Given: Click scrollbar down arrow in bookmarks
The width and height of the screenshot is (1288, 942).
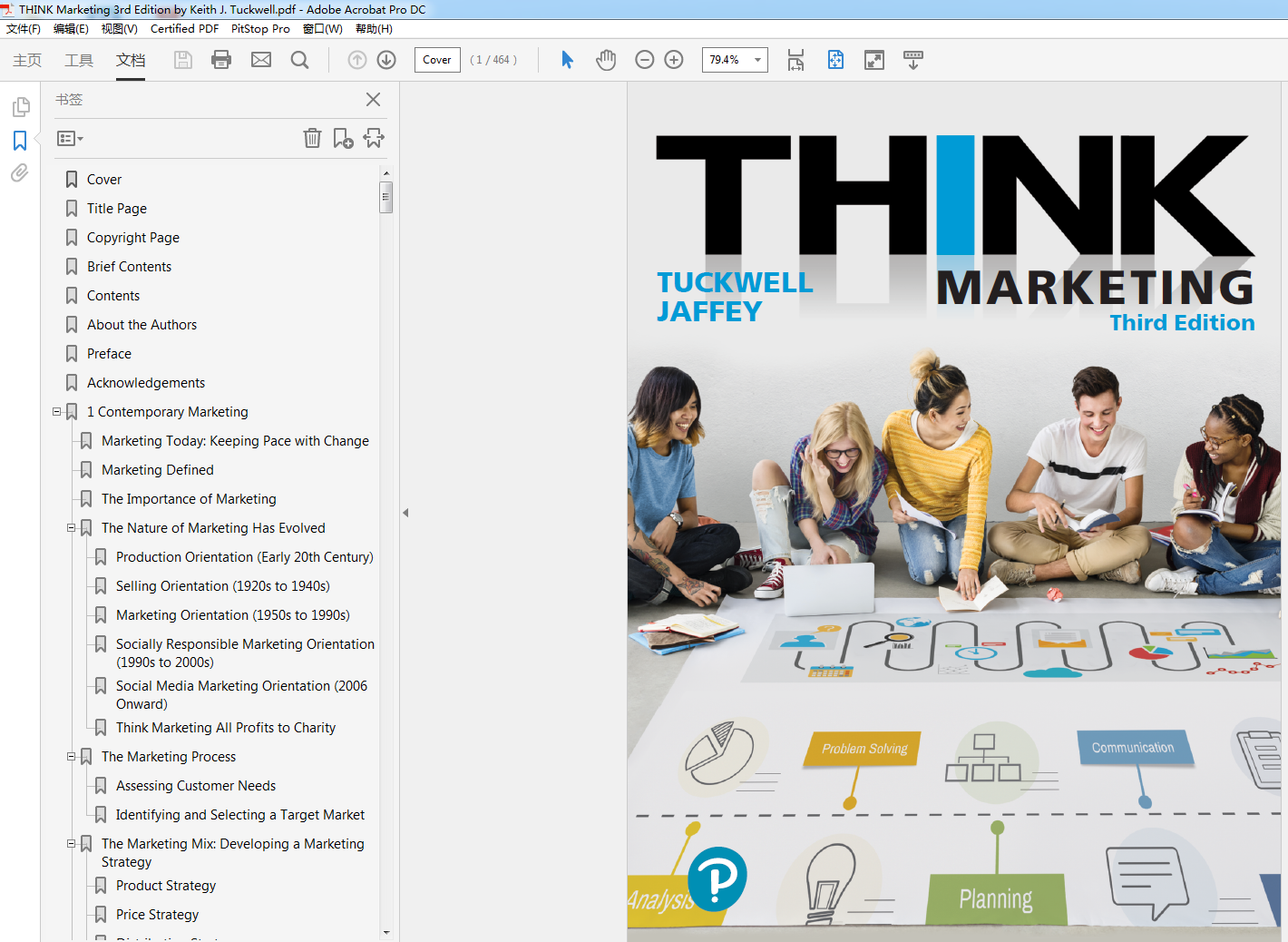Looking at the screenshot, I should click(386, 932).
